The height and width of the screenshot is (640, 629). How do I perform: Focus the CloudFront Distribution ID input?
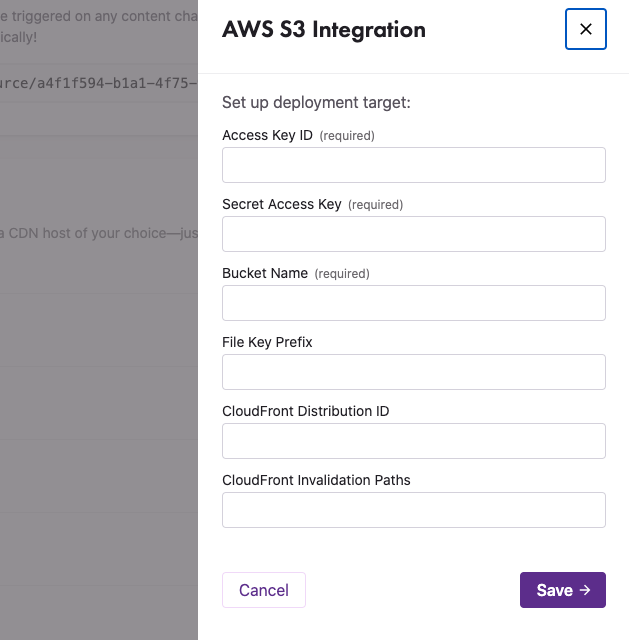pos(413,441)
